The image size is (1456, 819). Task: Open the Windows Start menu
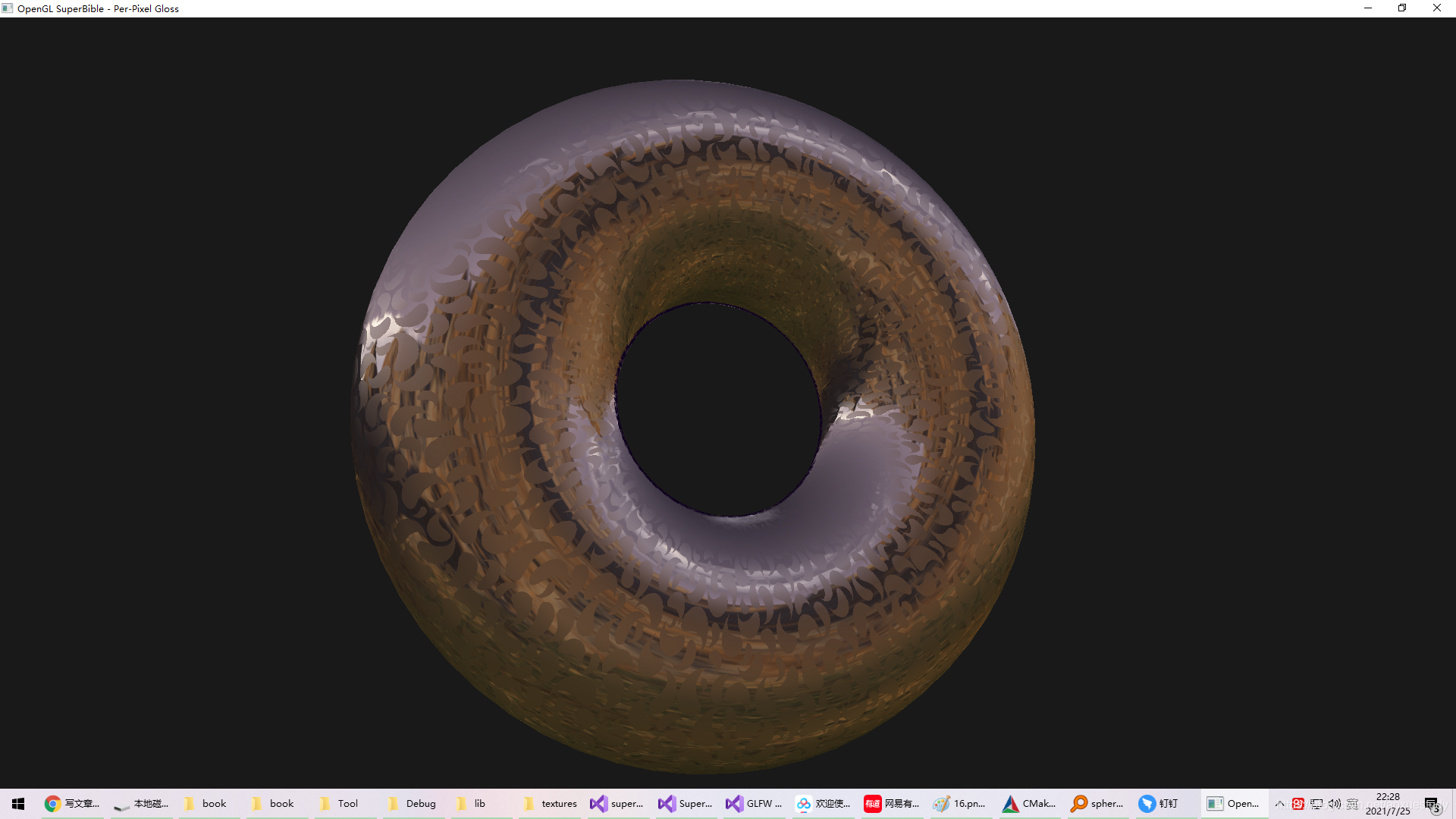pos(18,804)
